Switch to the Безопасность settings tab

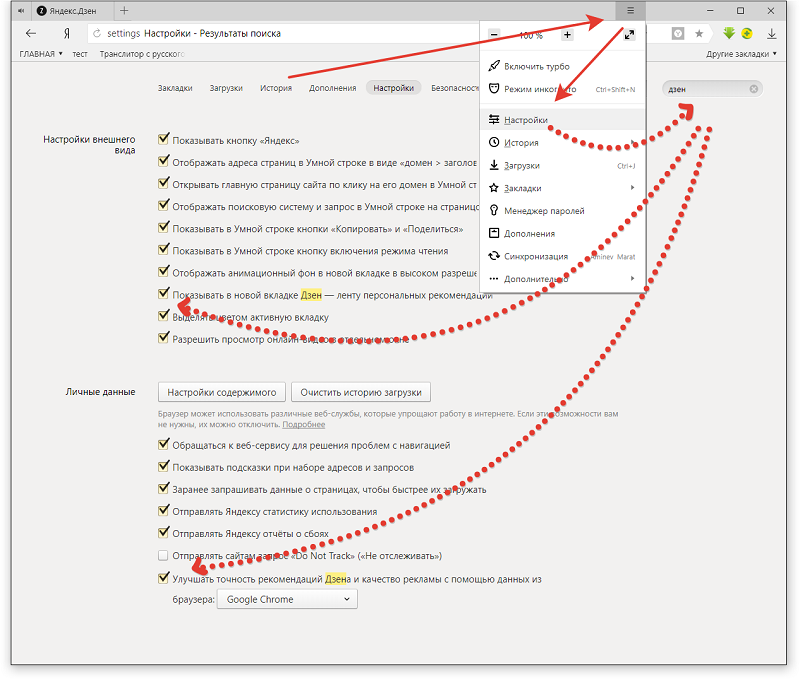455,88
